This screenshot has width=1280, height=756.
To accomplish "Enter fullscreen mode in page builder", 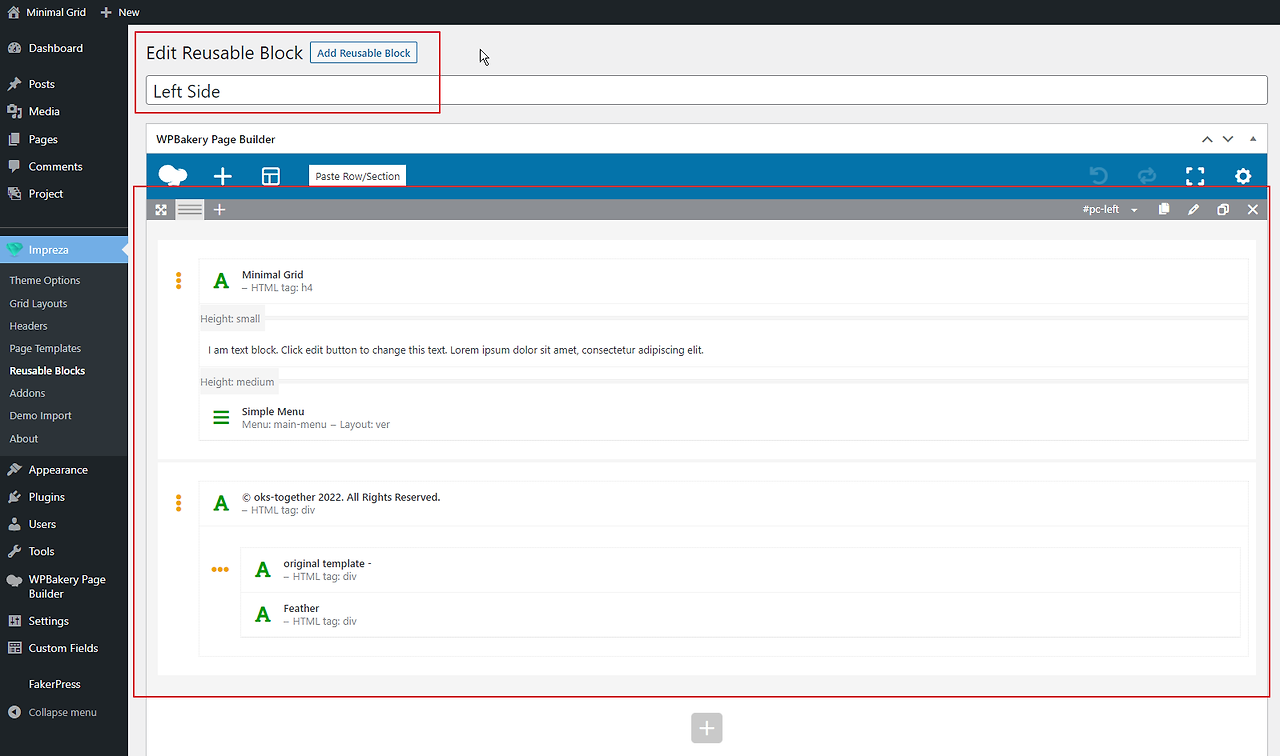I will (x=1195, y=176).
